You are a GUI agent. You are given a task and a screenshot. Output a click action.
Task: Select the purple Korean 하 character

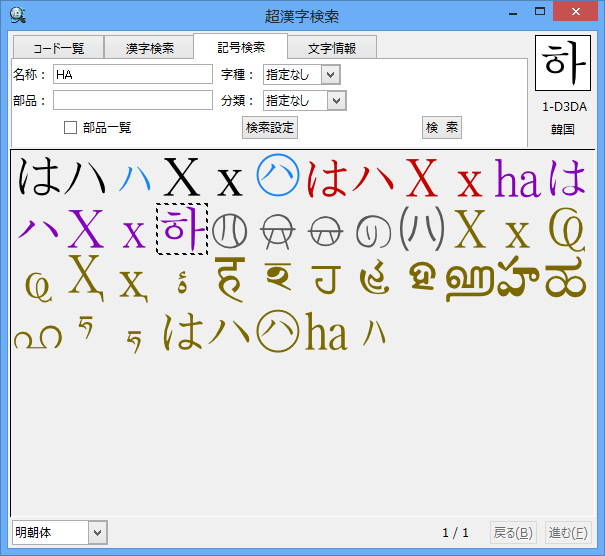pos(182,229)
